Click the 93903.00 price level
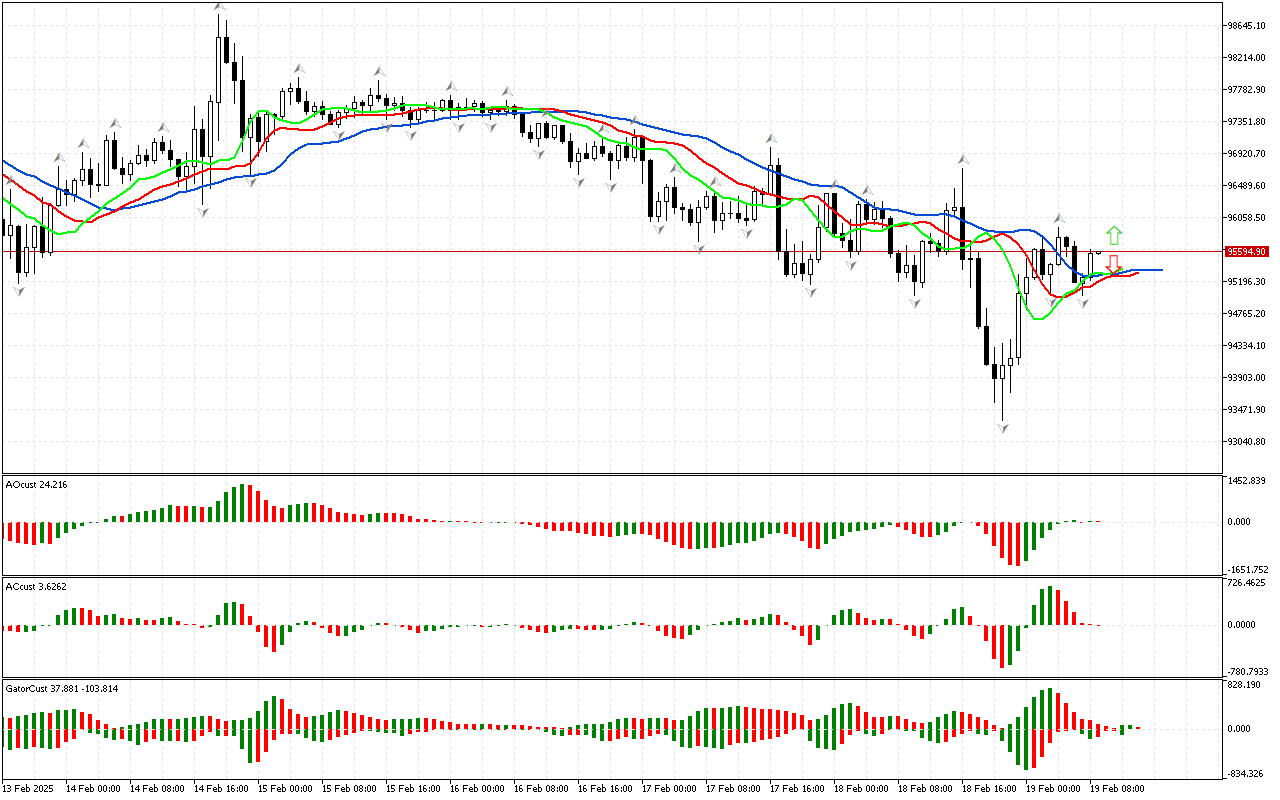 (1246, 378)
